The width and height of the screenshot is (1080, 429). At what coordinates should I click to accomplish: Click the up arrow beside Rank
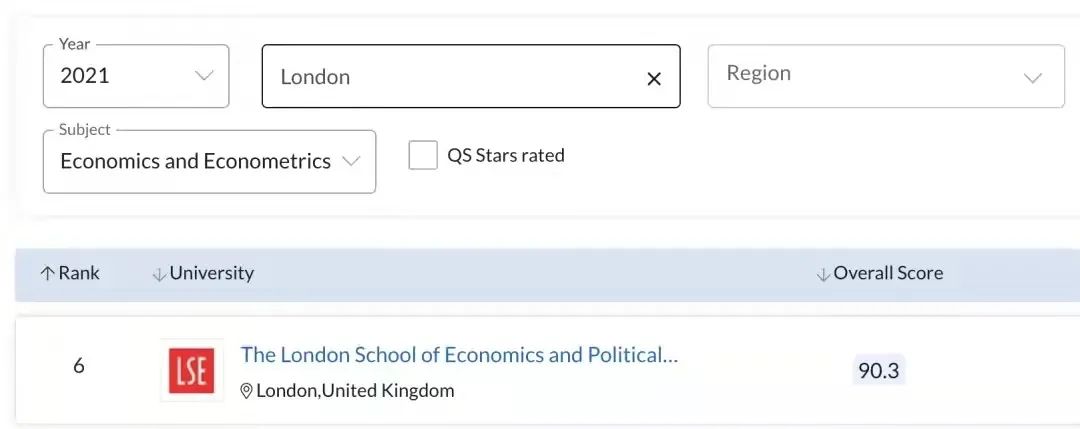tap(46, 274)
